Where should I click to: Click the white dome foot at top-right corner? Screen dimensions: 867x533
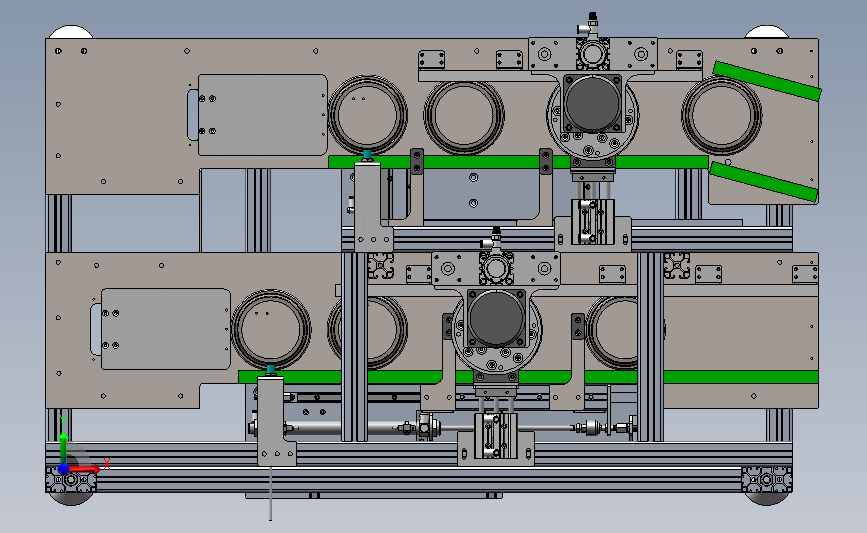766,32
